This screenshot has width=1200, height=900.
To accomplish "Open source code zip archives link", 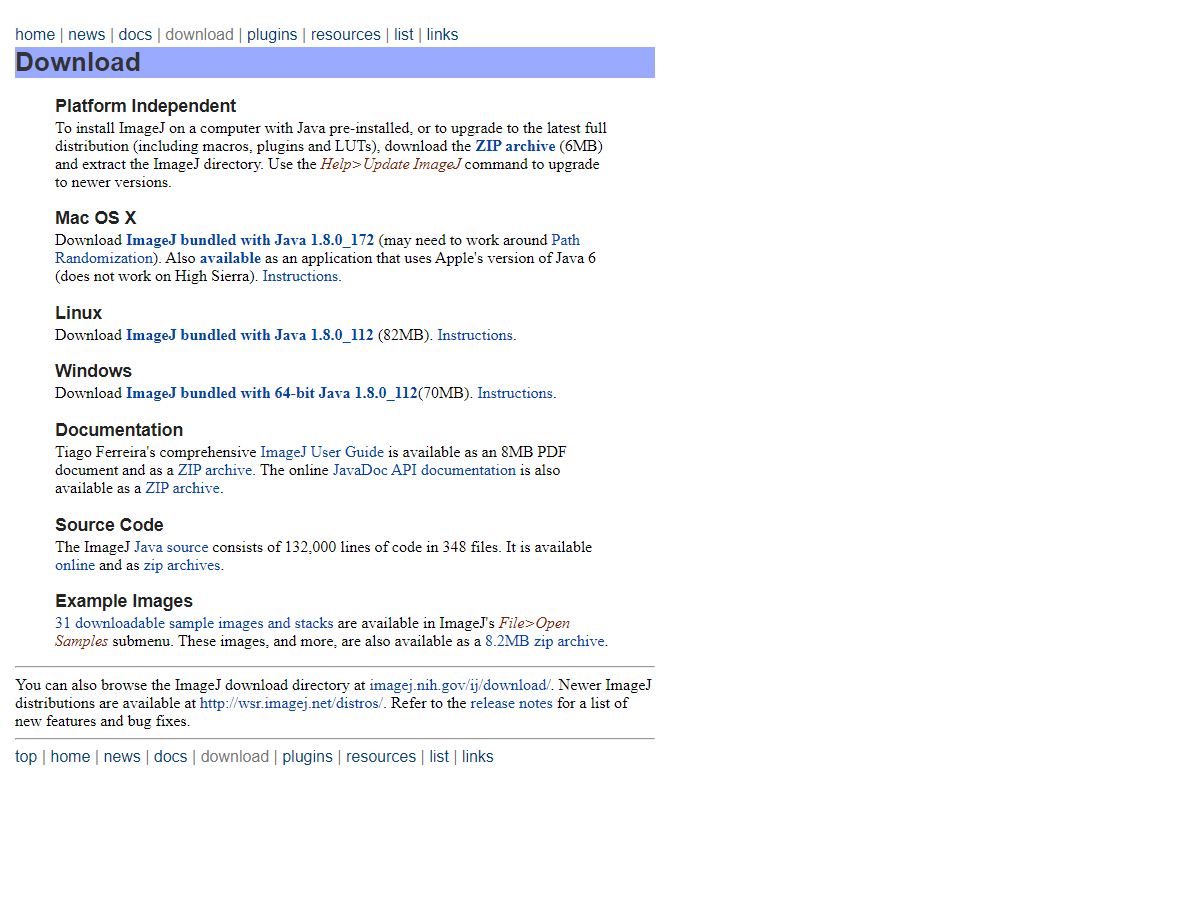I will (x=181, y=565).
